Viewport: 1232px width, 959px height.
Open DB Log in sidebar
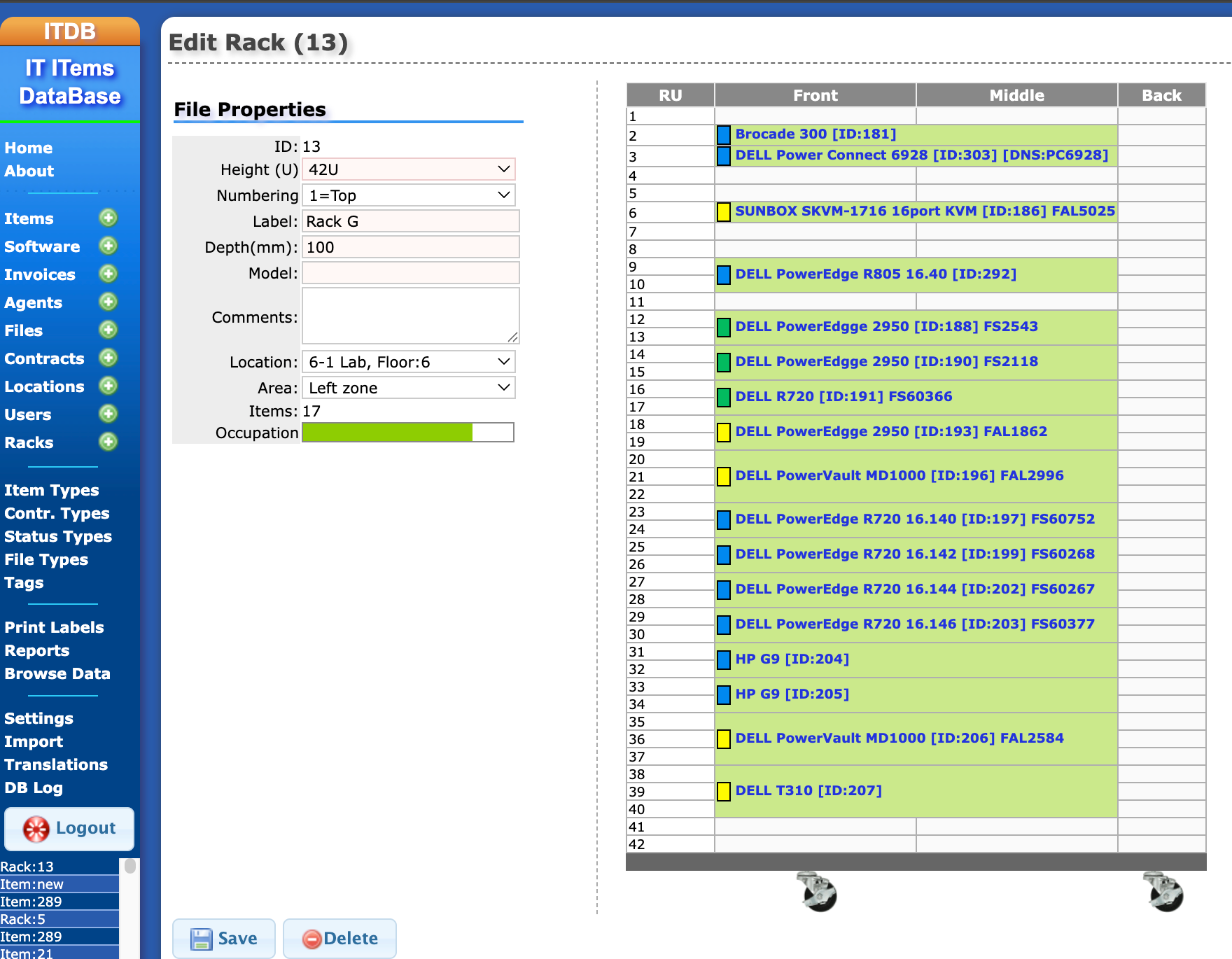pos(34,787)
